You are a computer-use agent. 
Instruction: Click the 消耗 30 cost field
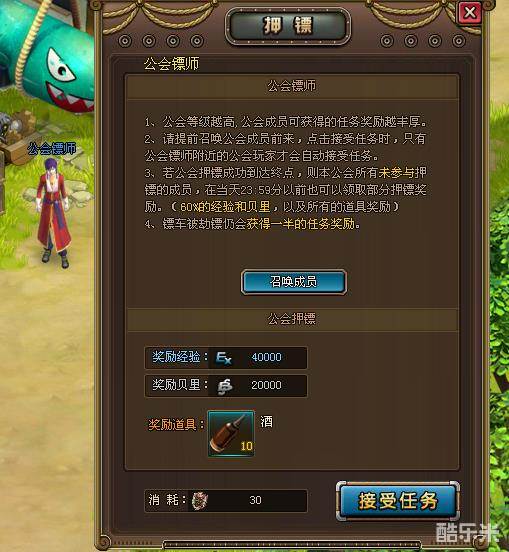226,500
